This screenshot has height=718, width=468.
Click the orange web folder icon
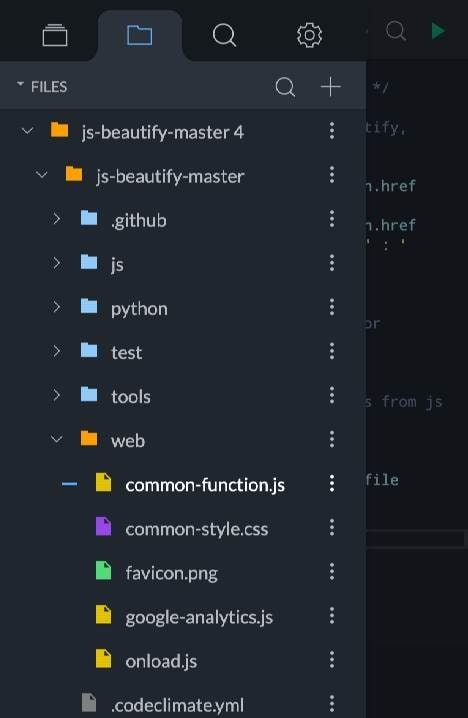[x=89, y=438]
